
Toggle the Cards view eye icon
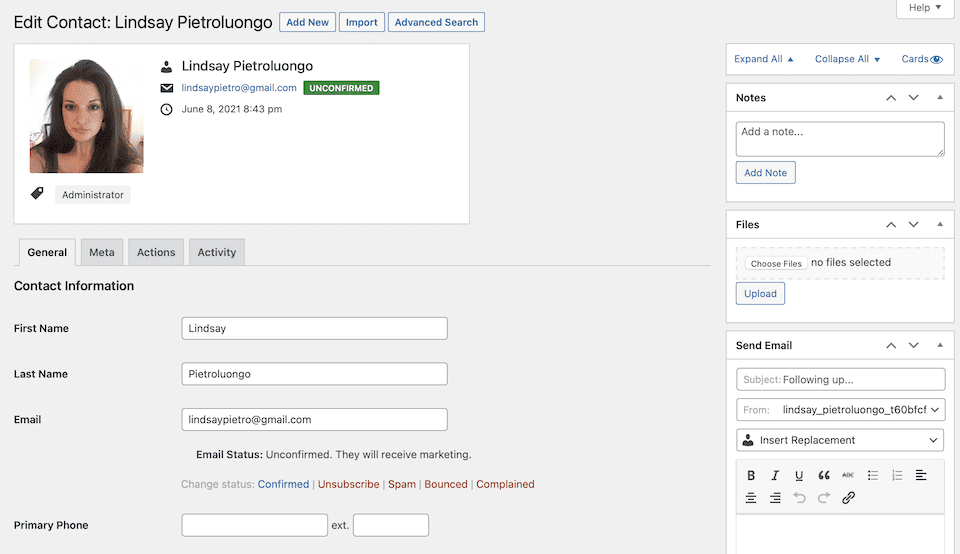click(x=937, y=60)
